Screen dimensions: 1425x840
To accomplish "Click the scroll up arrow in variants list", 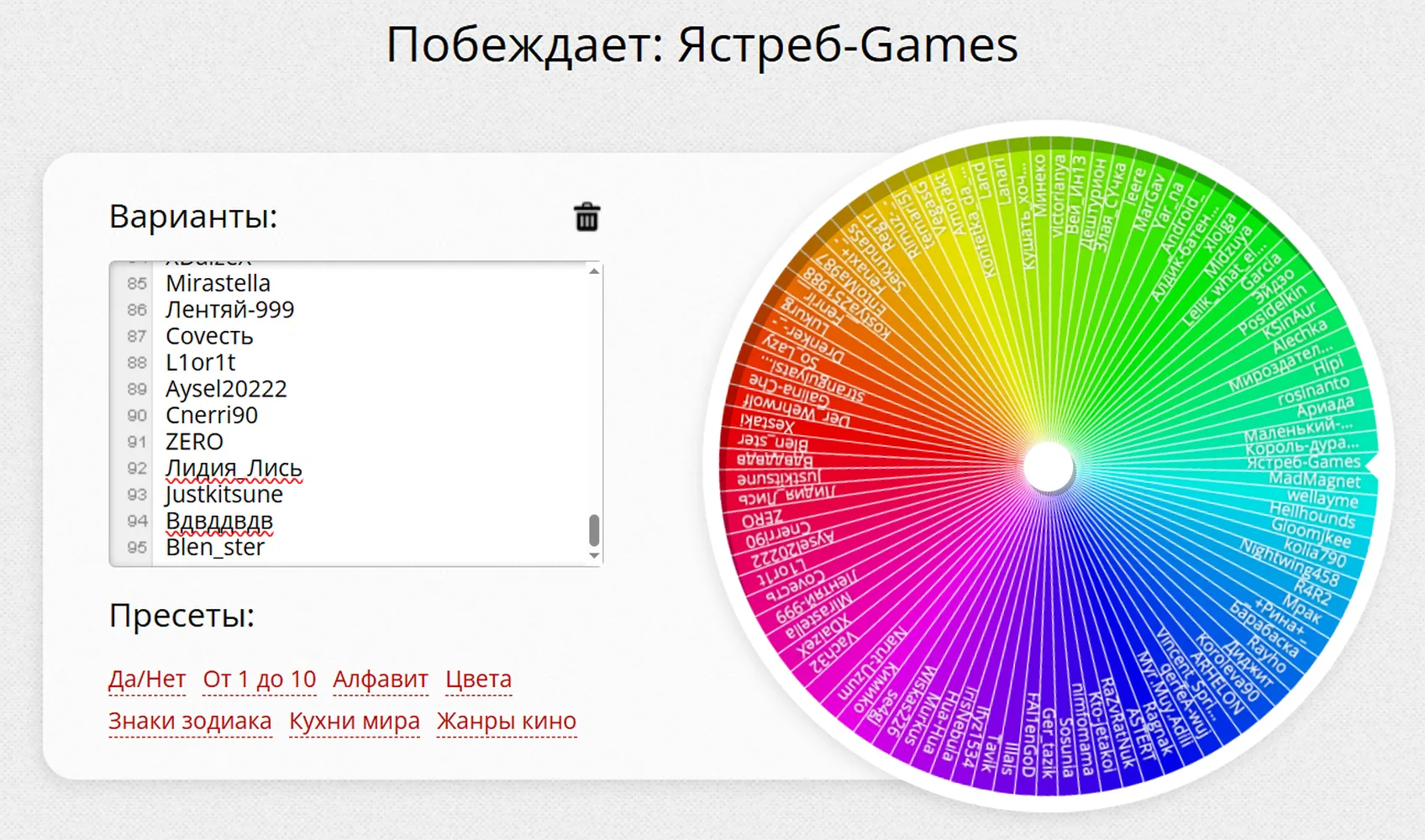I will point(594,271).
